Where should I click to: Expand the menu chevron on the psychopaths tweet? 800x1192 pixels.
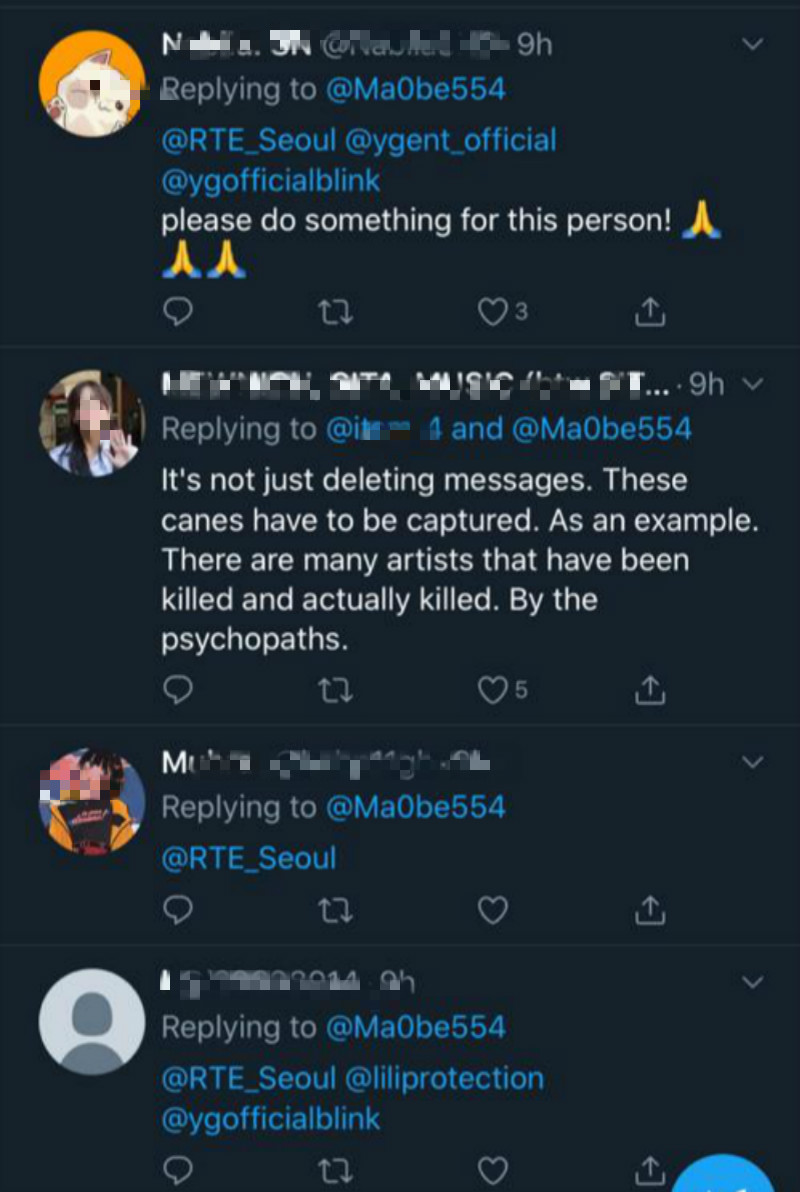[x=755, y=383]
